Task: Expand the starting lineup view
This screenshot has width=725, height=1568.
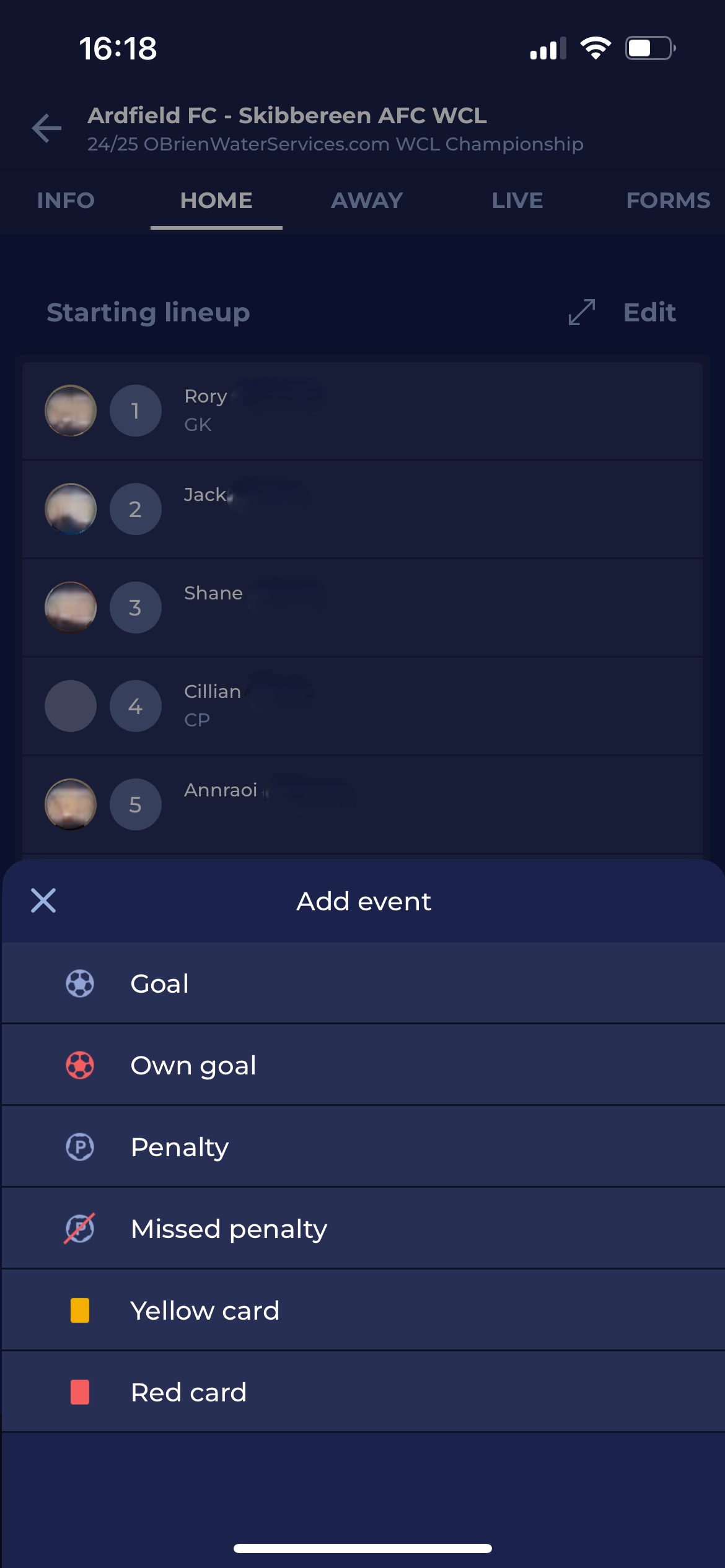Action: point(582,312)
